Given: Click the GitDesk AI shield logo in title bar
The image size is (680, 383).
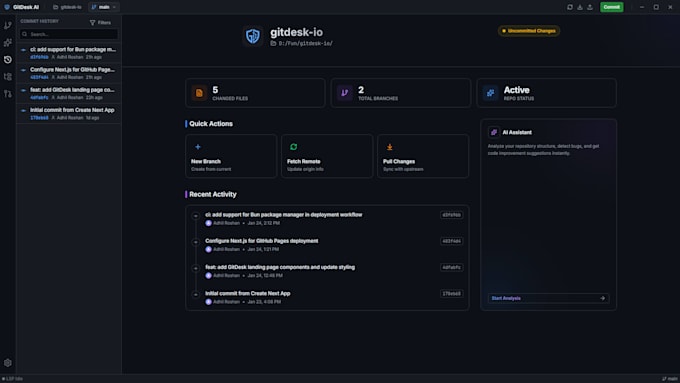Looking at the screenshot, I should [x=7, y=7].
